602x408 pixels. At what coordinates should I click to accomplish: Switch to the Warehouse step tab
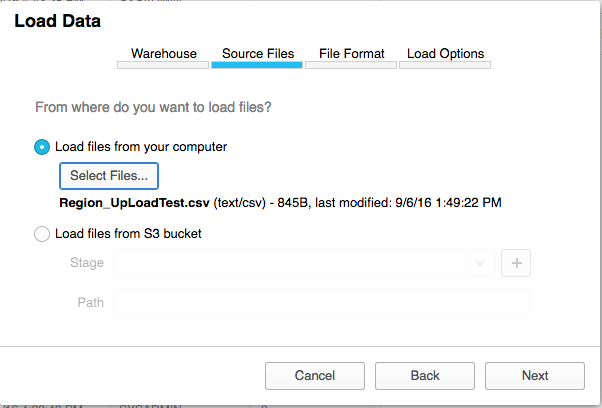pos(164,54)
